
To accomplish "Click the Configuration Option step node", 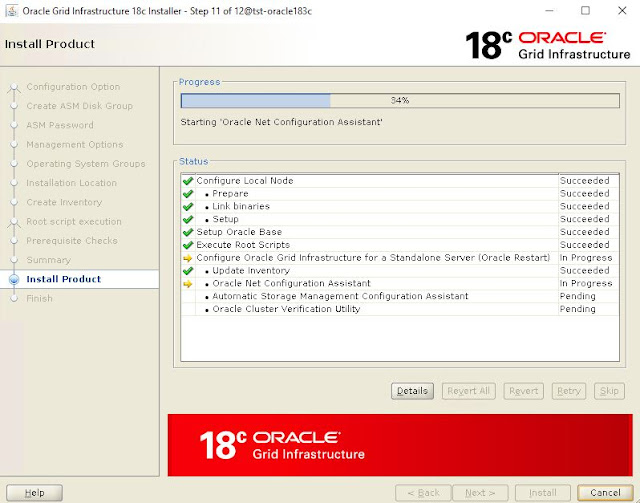I will [x=14, y=87].
